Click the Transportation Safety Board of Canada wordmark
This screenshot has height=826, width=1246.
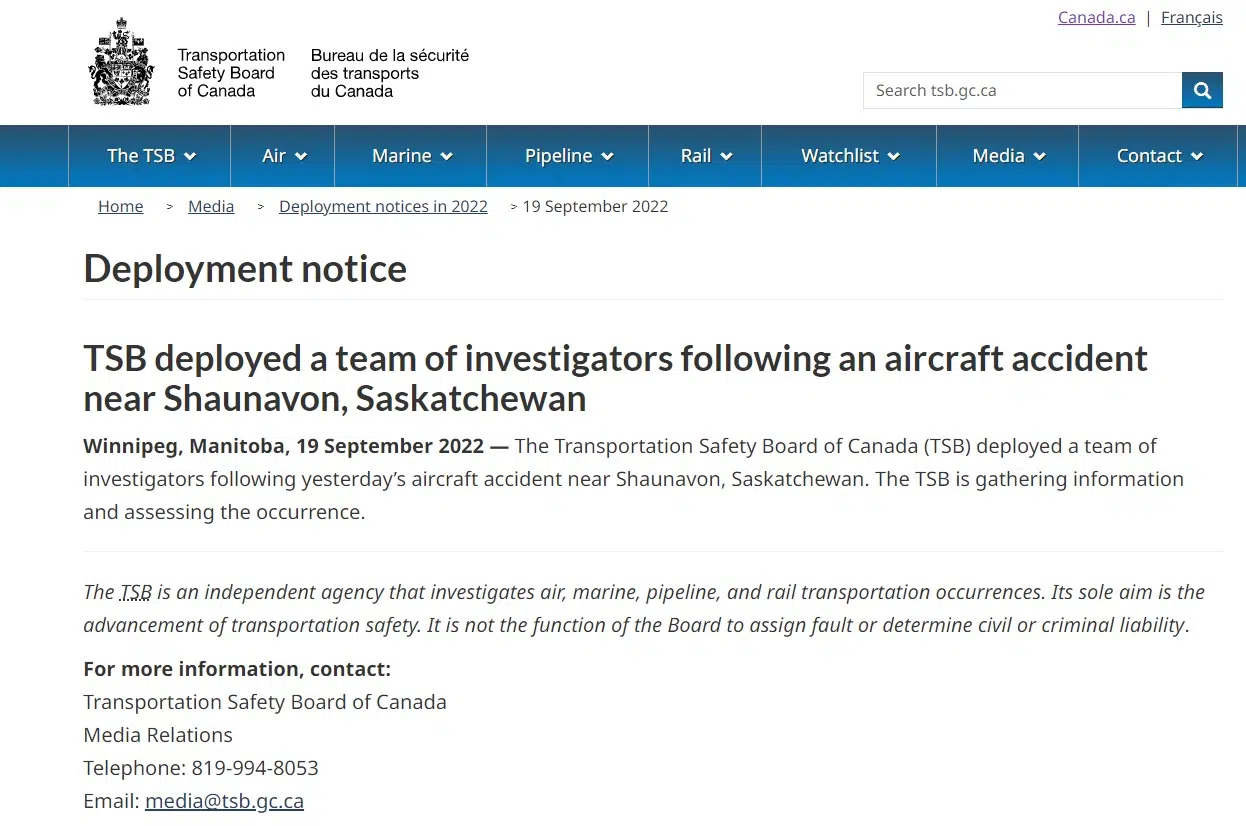(x=231, y=73)
